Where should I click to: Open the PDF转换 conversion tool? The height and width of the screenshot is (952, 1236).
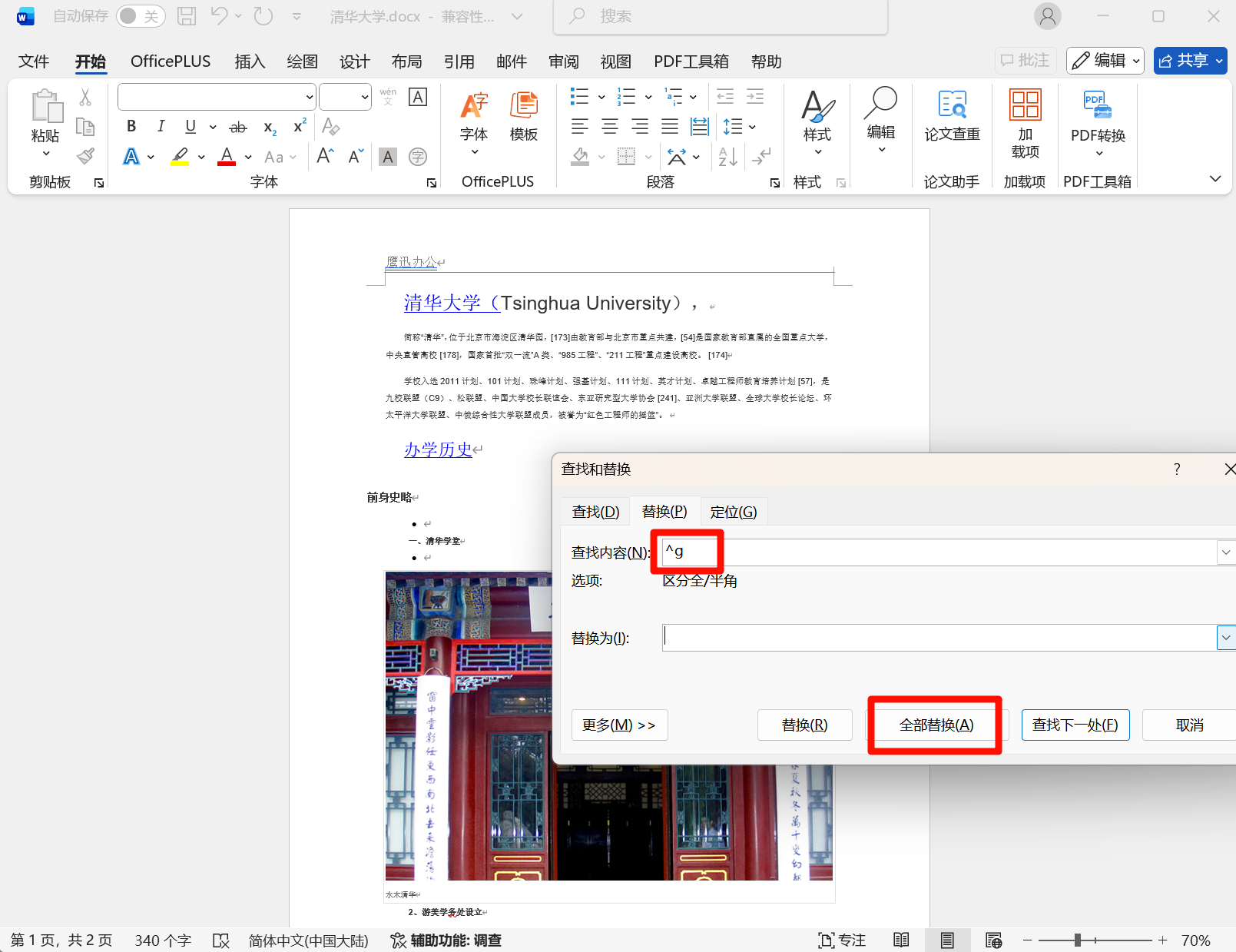(1096, 115)
